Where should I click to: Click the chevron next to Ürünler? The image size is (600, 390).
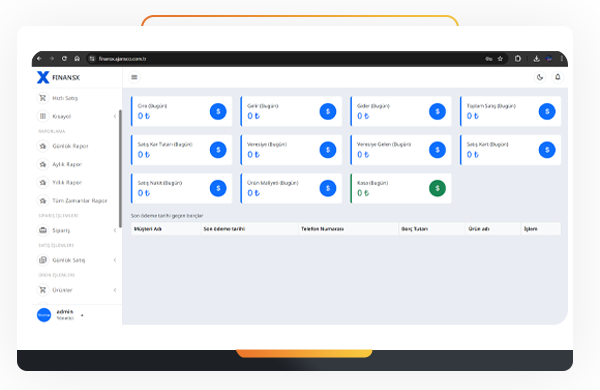[115, 290]
